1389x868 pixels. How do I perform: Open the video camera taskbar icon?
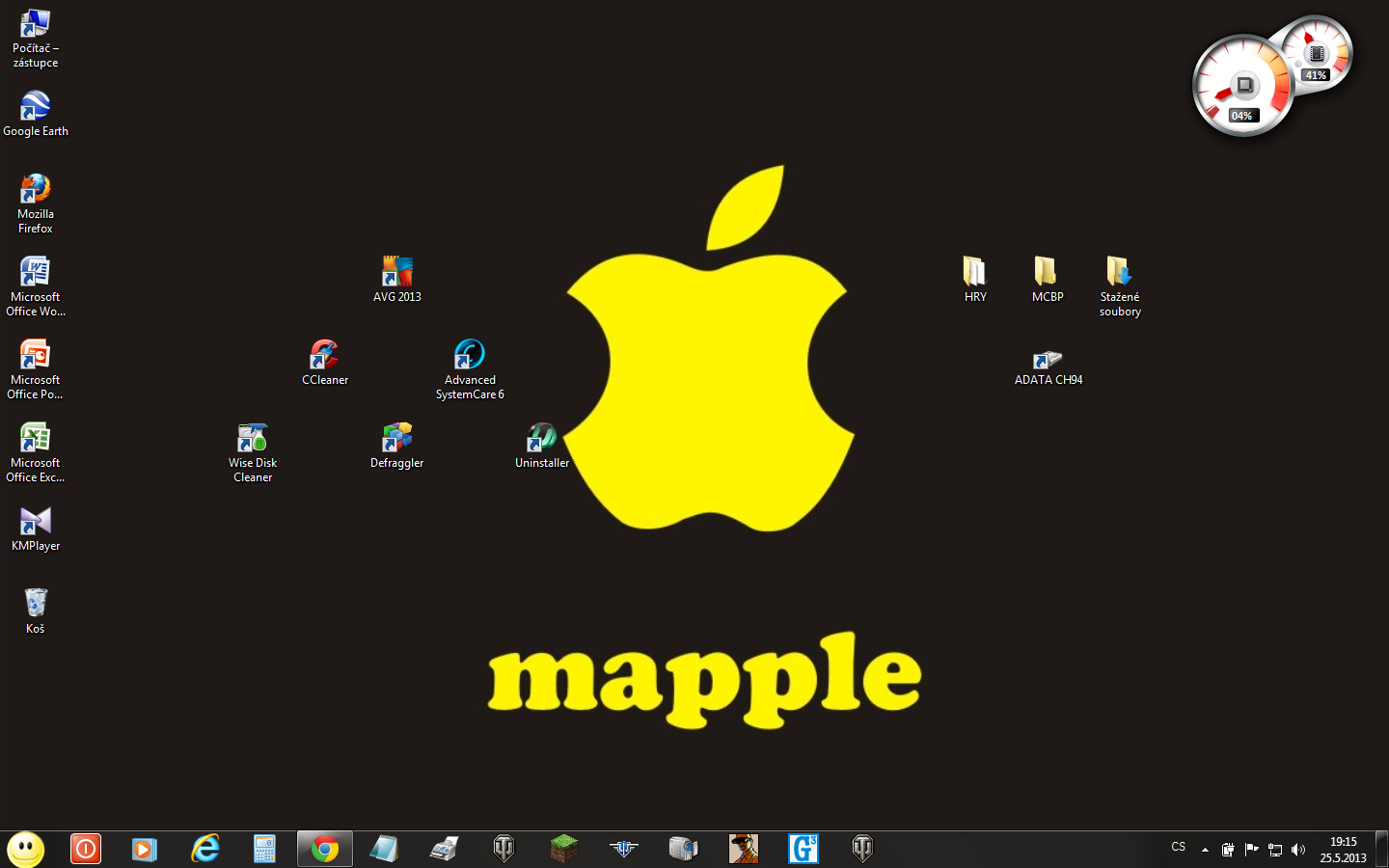pyautogui.click(x=684, y=849)
